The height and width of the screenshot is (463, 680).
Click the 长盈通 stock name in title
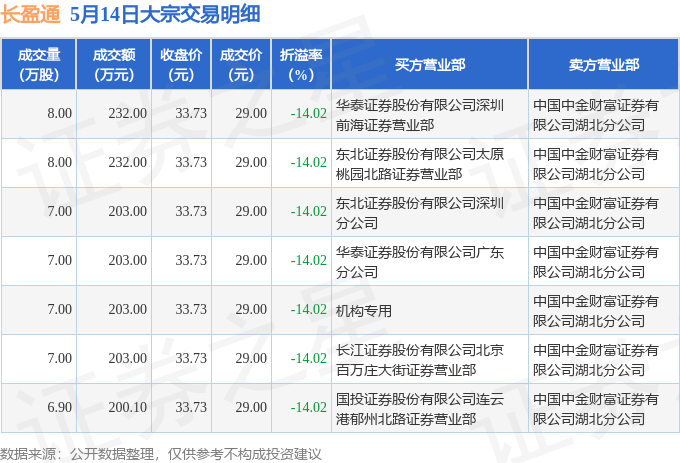[x=30, y=14]
